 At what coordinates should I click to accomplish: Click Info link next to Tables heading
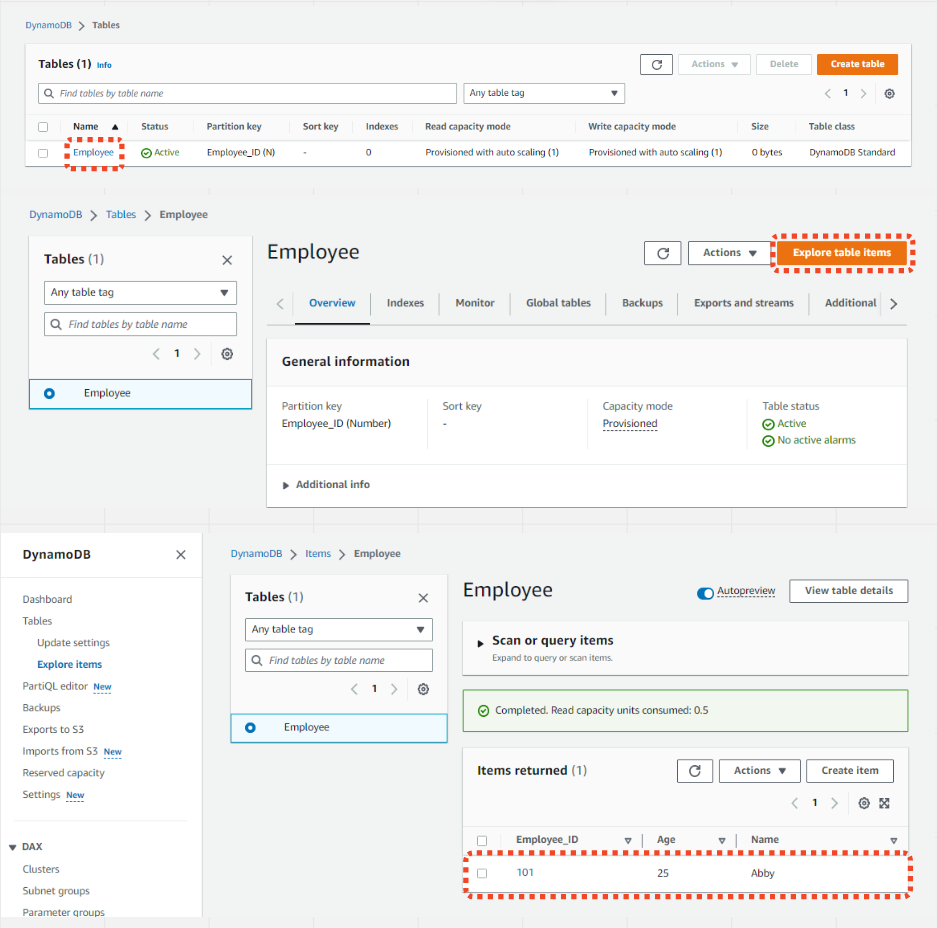click(x=104, y=65)
